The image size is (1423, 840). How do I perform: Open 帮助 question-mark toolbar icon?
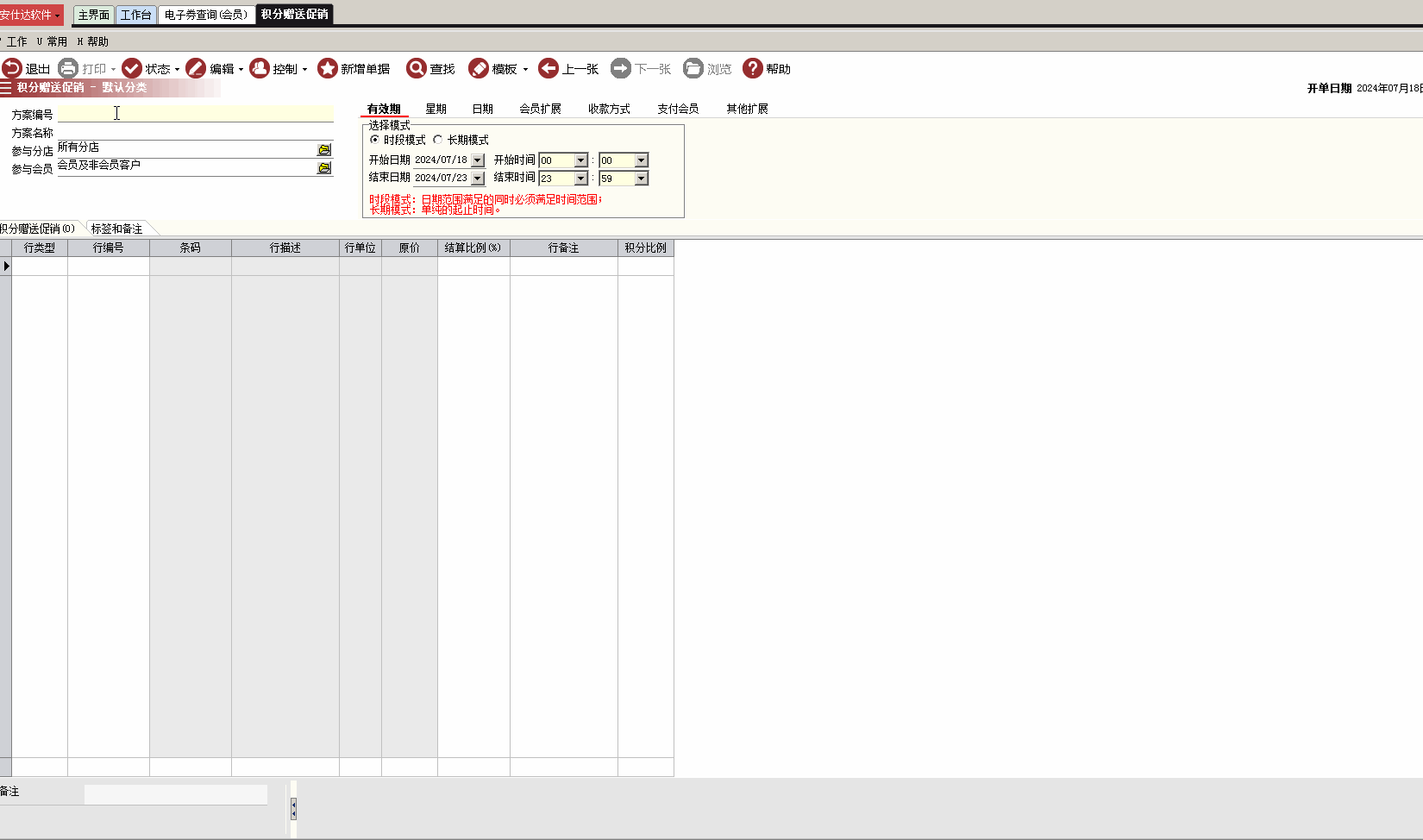tap(753, 68)
